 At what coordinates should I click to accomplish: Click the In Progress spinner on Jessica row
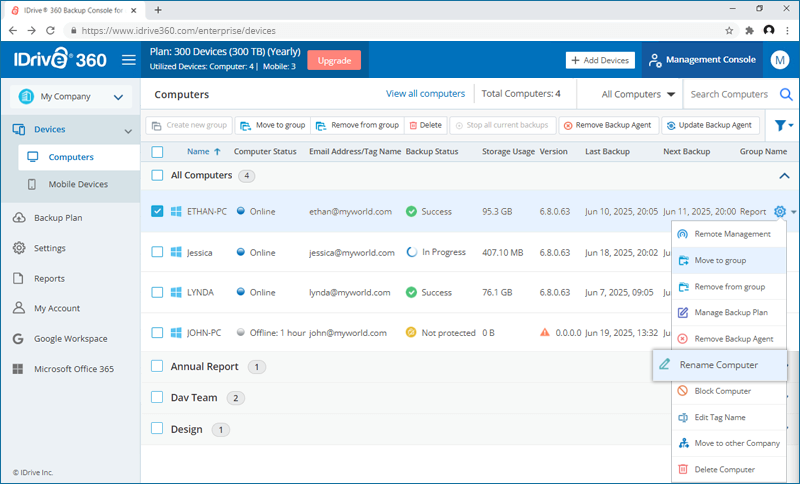coord(411,252)
